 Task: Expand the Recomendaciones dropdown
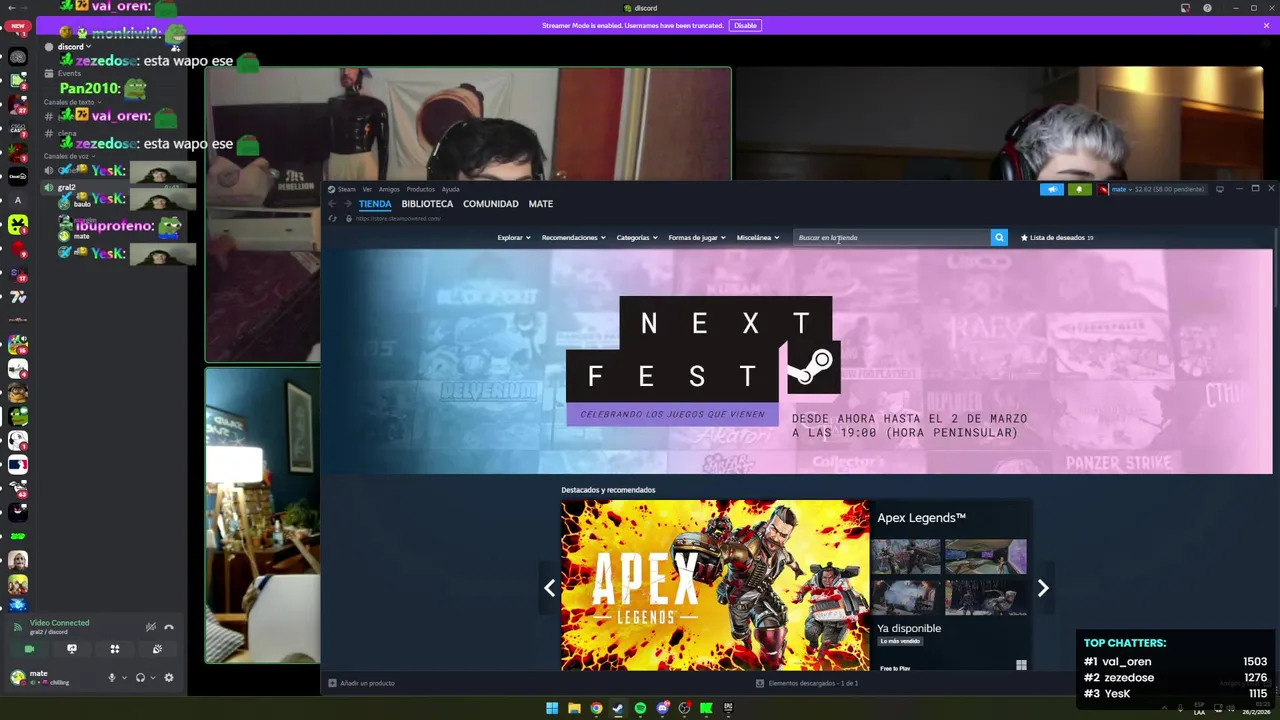tap(574, 238)
